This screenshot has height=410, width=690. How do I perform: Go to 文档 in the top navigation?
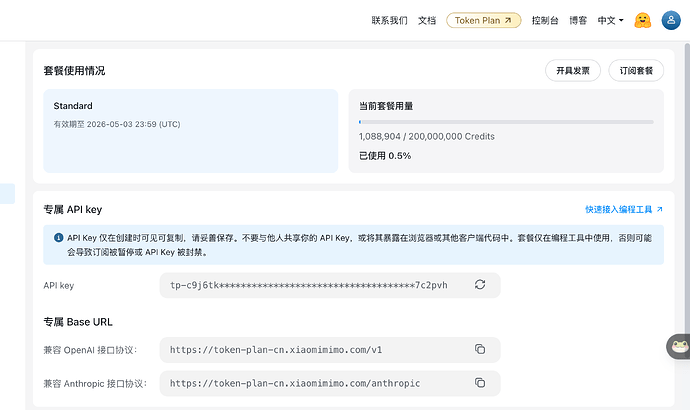pos(427,20)
